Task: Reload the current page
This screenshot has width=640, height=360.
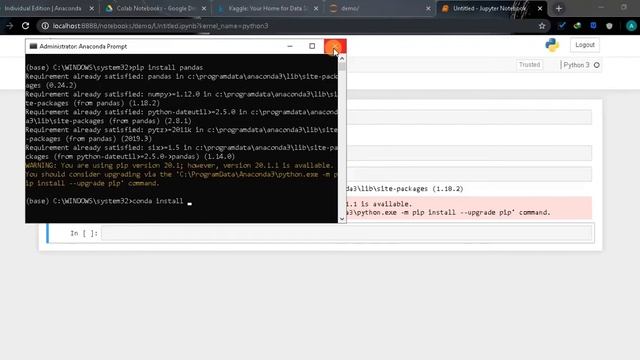Action: (25, 26)
